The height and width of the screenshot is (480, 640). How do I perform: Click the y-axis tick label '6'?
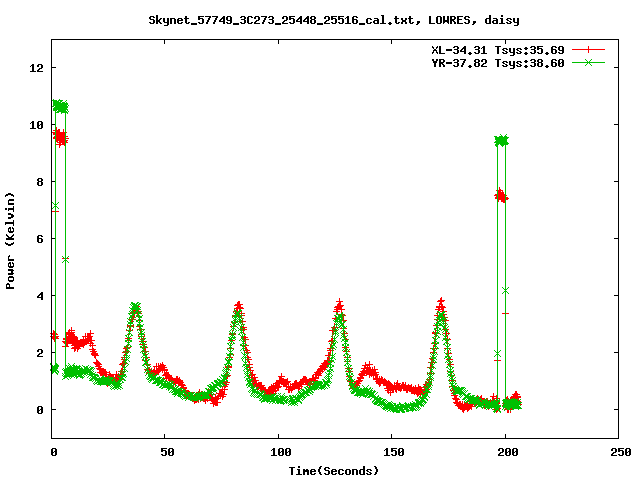[x=40, y=239]
